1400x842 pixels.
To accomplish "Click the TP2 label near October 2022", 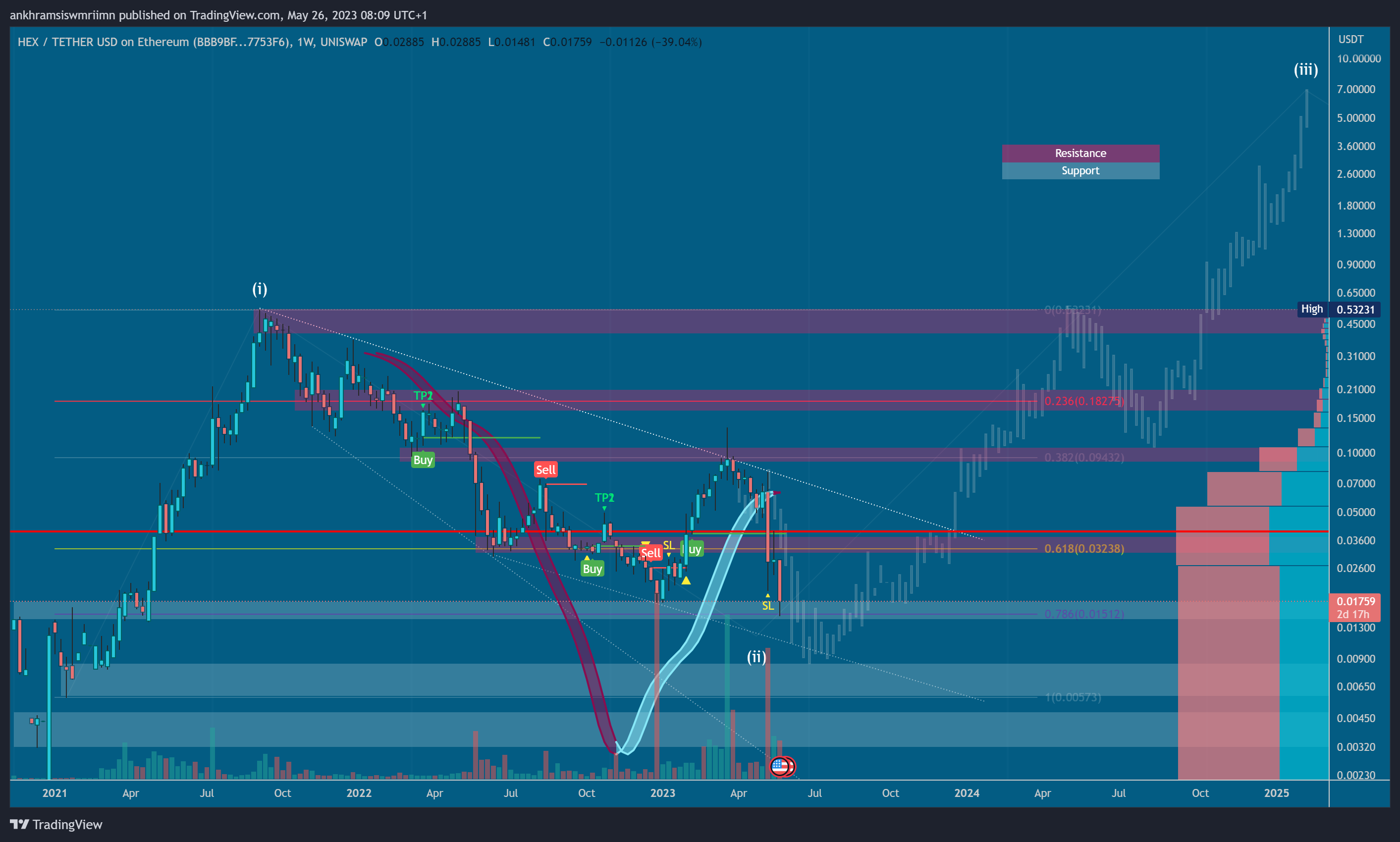I will (x=604, y=498).
